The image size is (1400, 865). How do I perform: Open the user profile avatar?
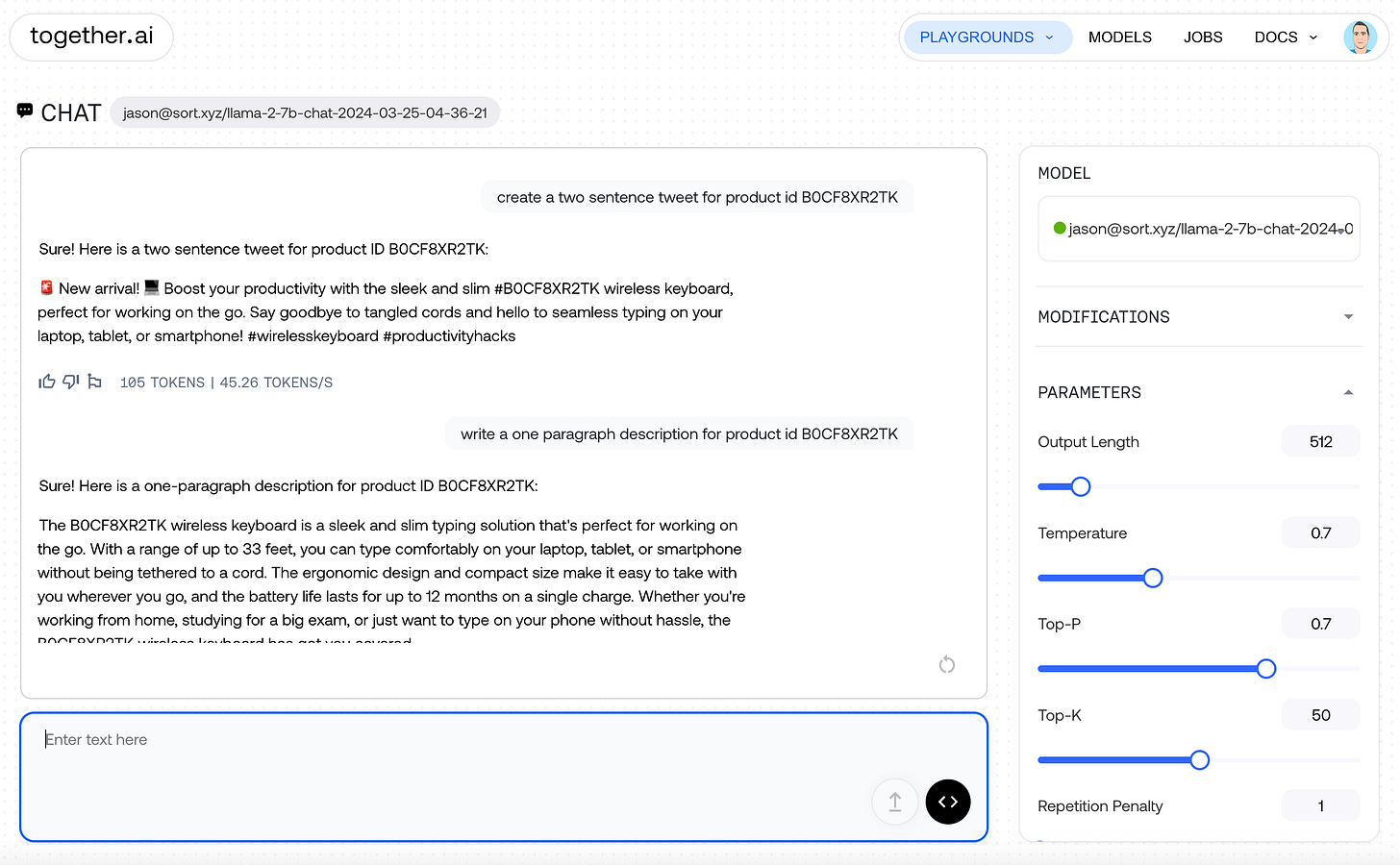pyautogui.click(x=1360, y=37)
